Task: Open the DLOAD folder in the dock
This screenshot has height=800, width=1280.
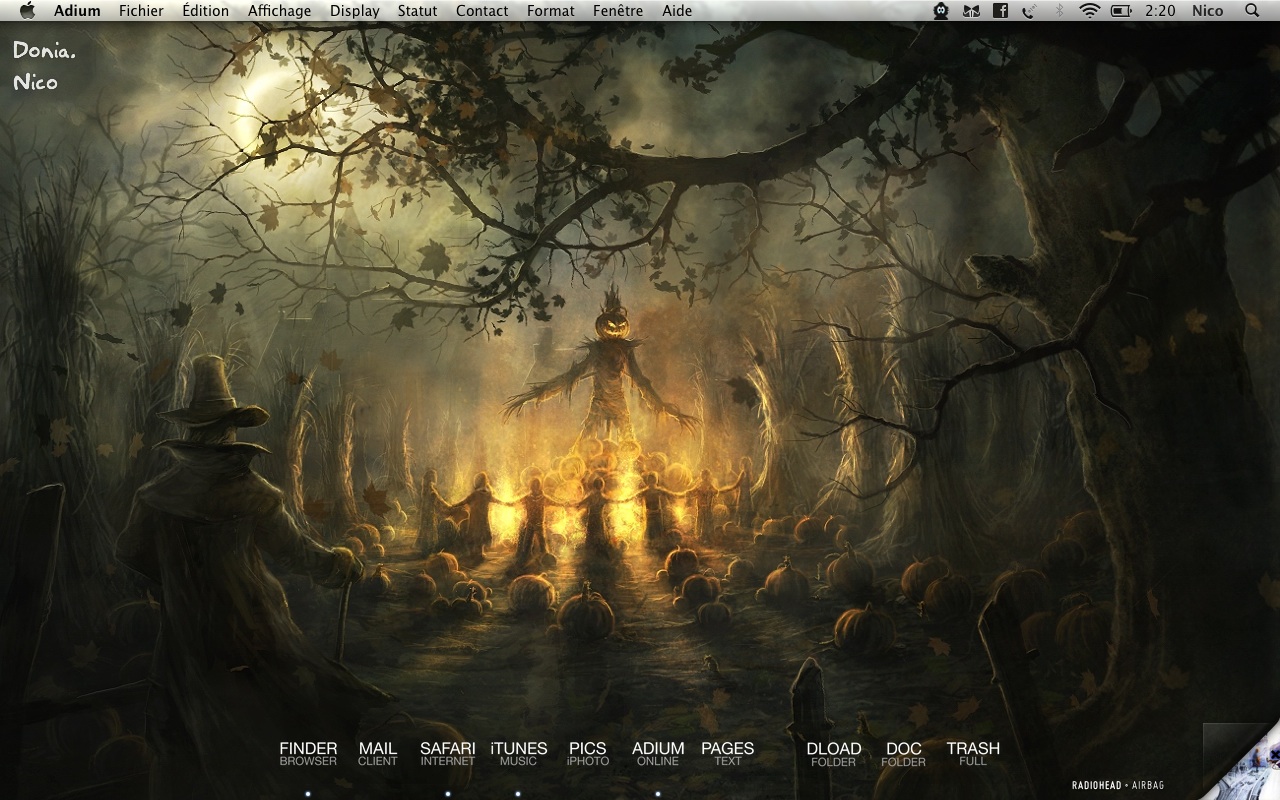Action: point(834,755)
